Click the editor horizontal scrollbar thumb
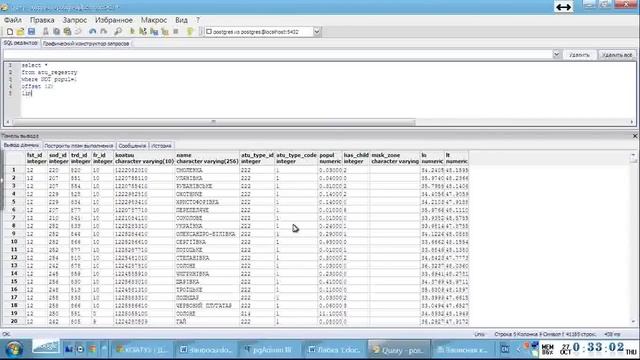Screen dimensions: 640x360 point(213,122)
